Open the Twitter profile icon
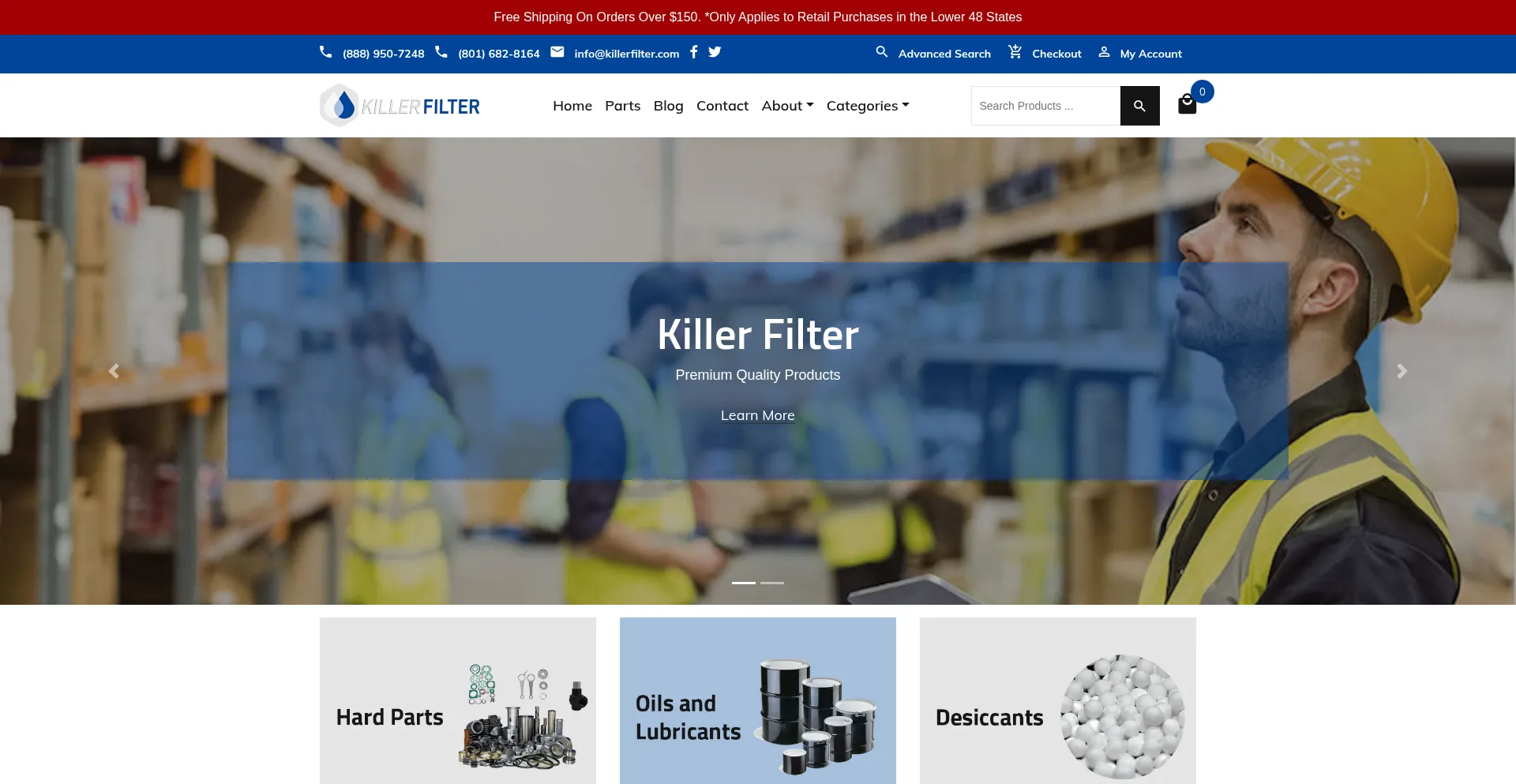 coord(715,52)
